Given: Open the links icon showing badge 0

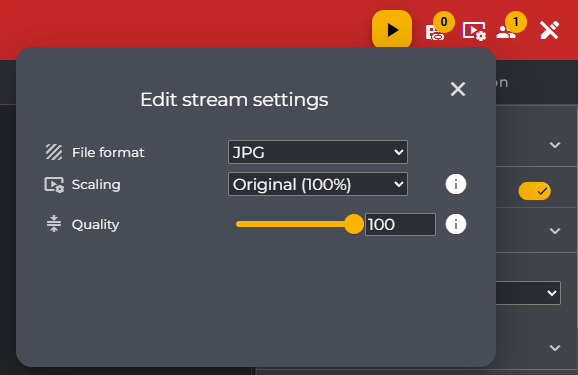Looking at the screenshot, I should click(435, 32).
